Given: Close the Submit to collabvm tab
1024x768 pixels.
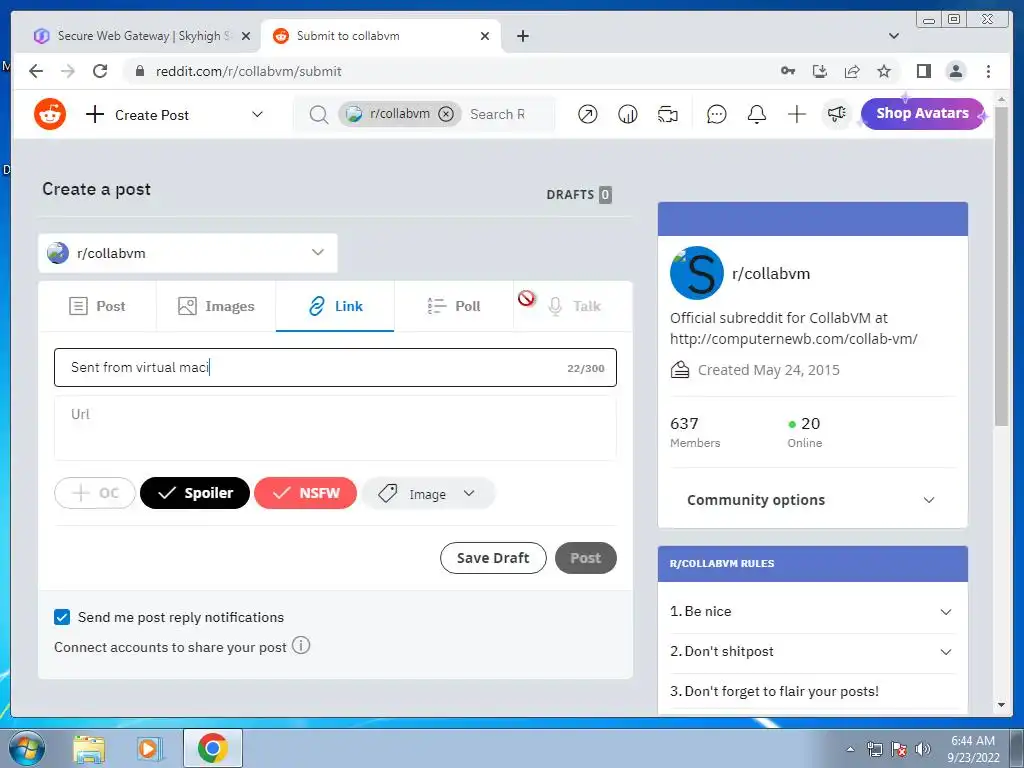Looking at the screenshot, I should tap(485, 36).
